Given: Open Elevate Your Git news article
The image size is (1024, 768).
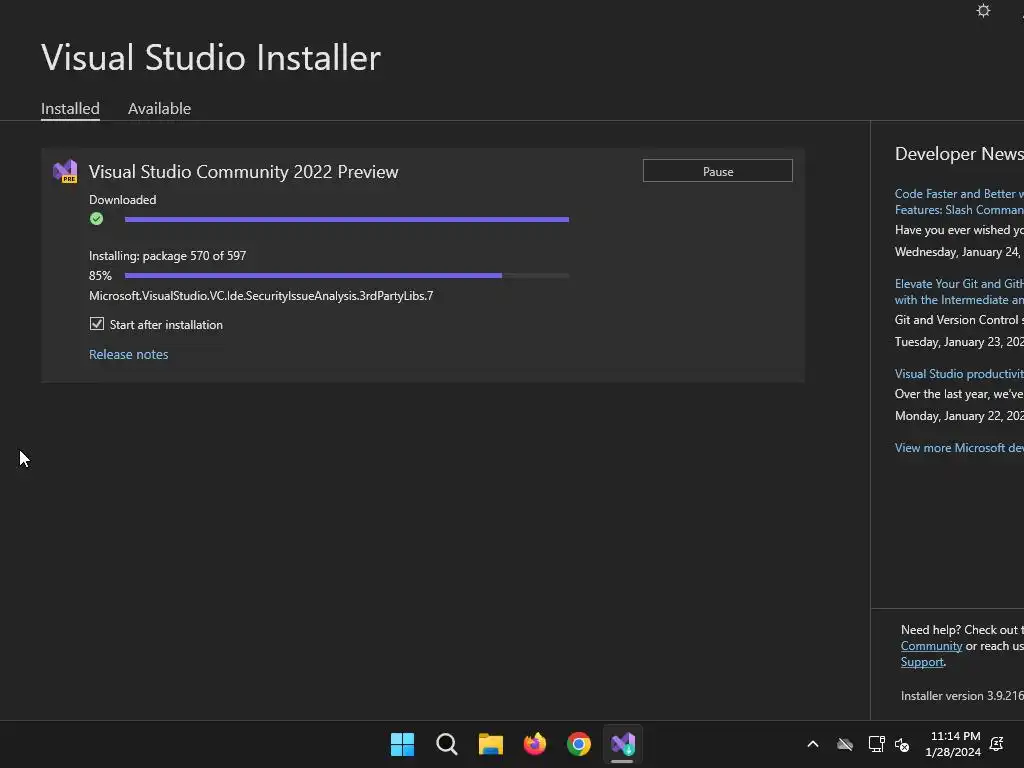Looking at the screenshot, I should coord(959,292).
